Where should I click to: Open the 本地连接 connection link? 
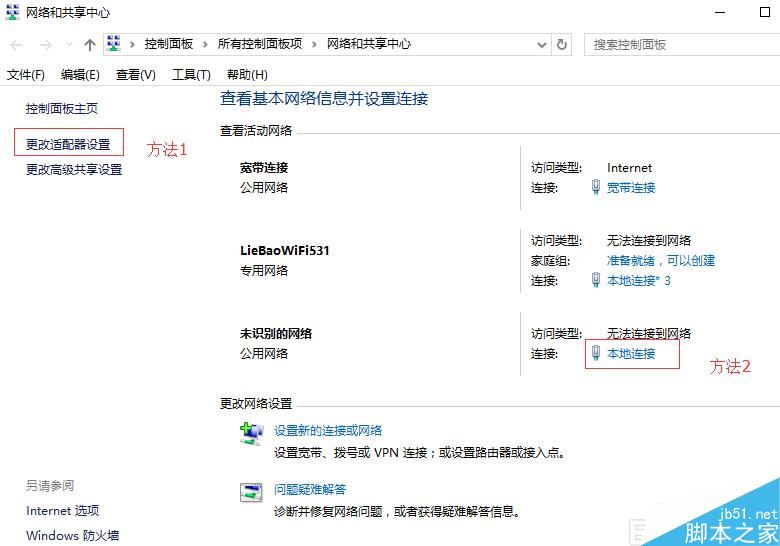point(631,354)
